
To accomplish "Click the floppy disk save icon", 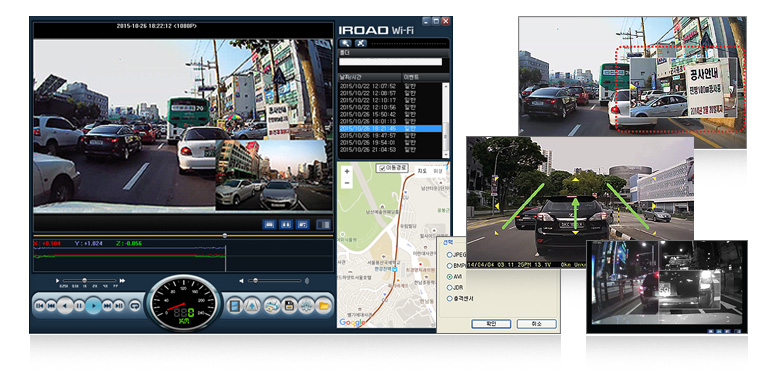I will [289, 306].
